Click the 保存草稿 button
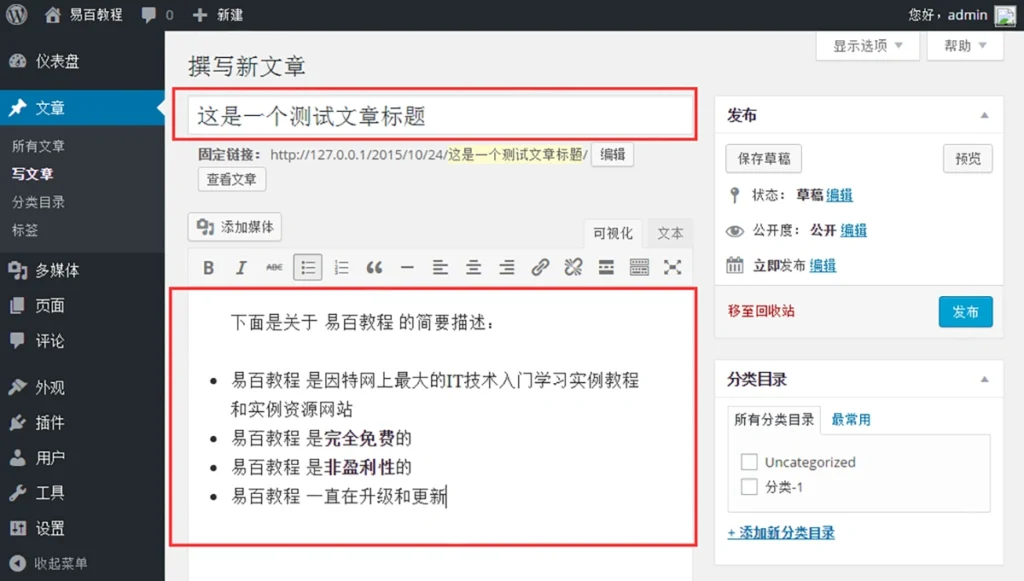 (763, 159)
